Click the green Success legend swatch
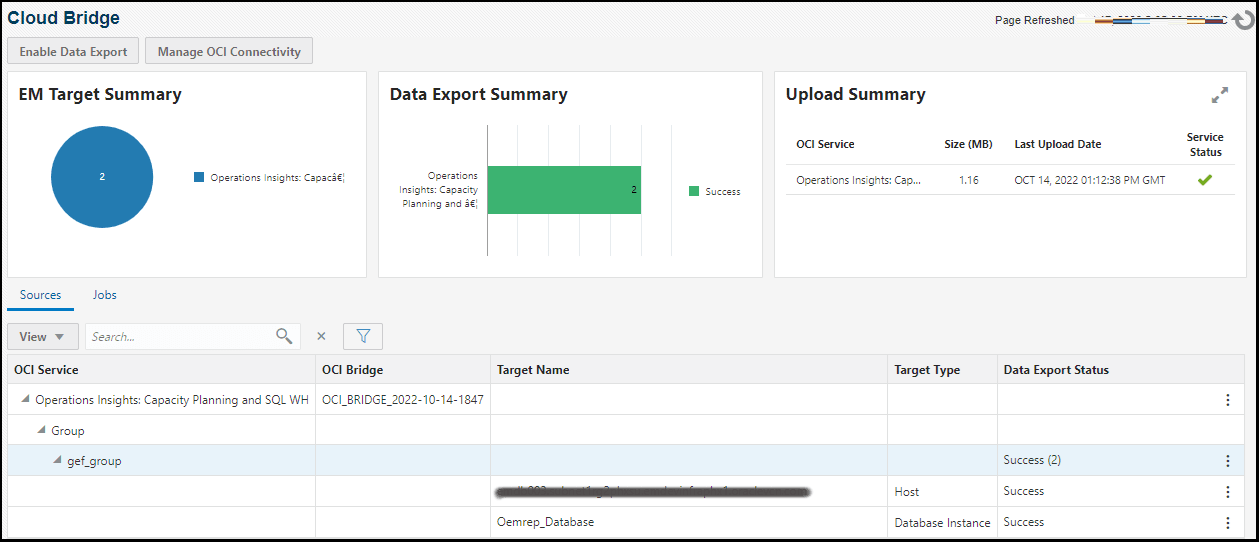The height and width of the screenshot is (542, 1259). pyautogui.click(x=694, y=191)
